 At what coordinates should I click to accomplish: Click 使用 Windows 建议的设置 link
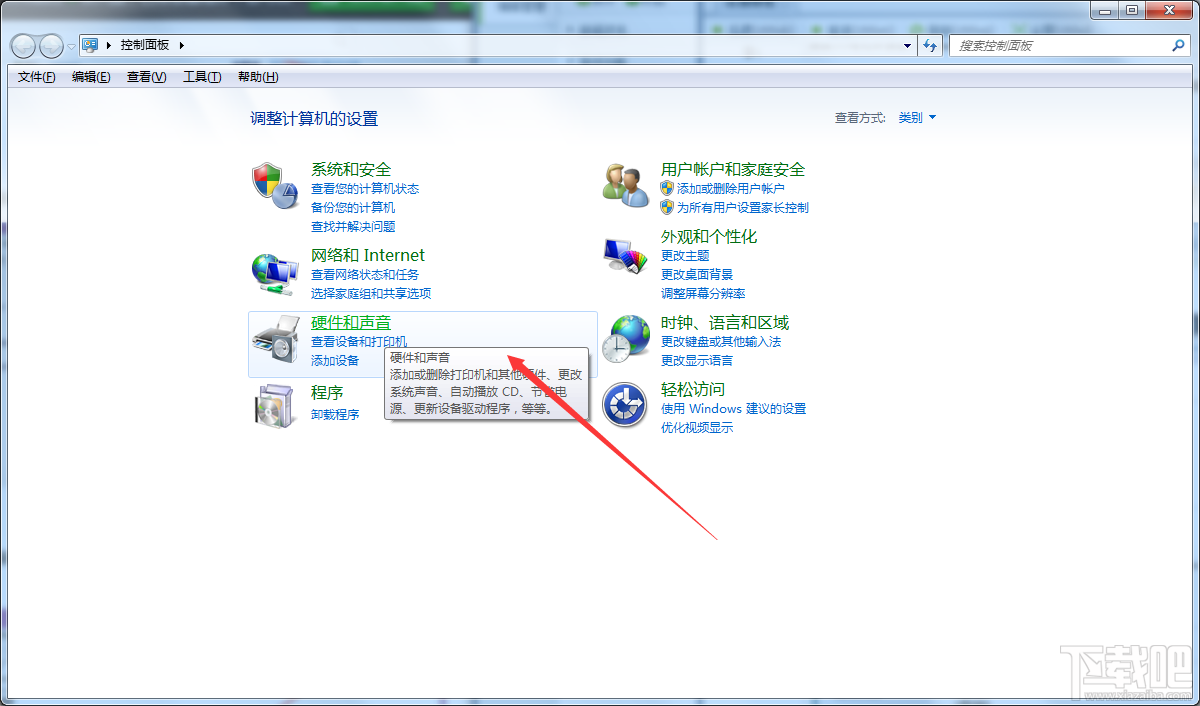733,408
